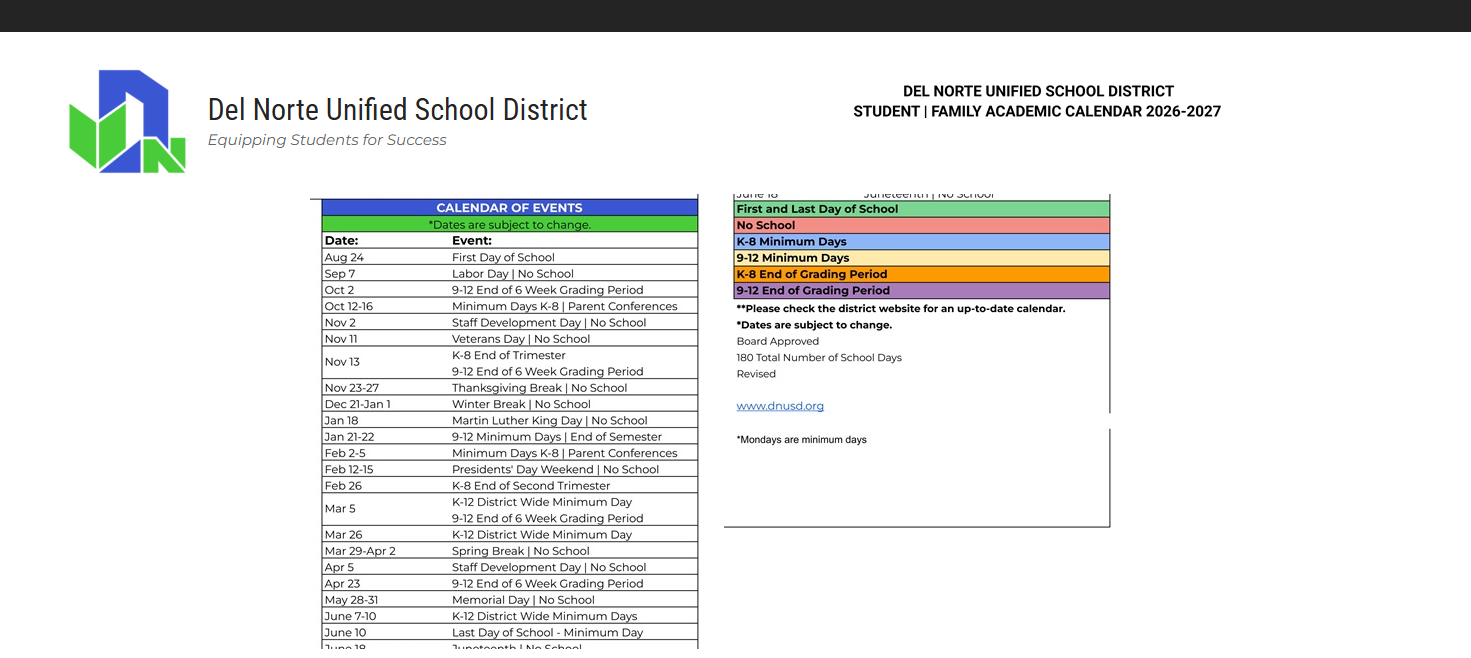Viewport: 1471px width, 658px height.
Task: Select the blue 'K-8 Minimum Days' legend swatch
Action: pos(921,242)
